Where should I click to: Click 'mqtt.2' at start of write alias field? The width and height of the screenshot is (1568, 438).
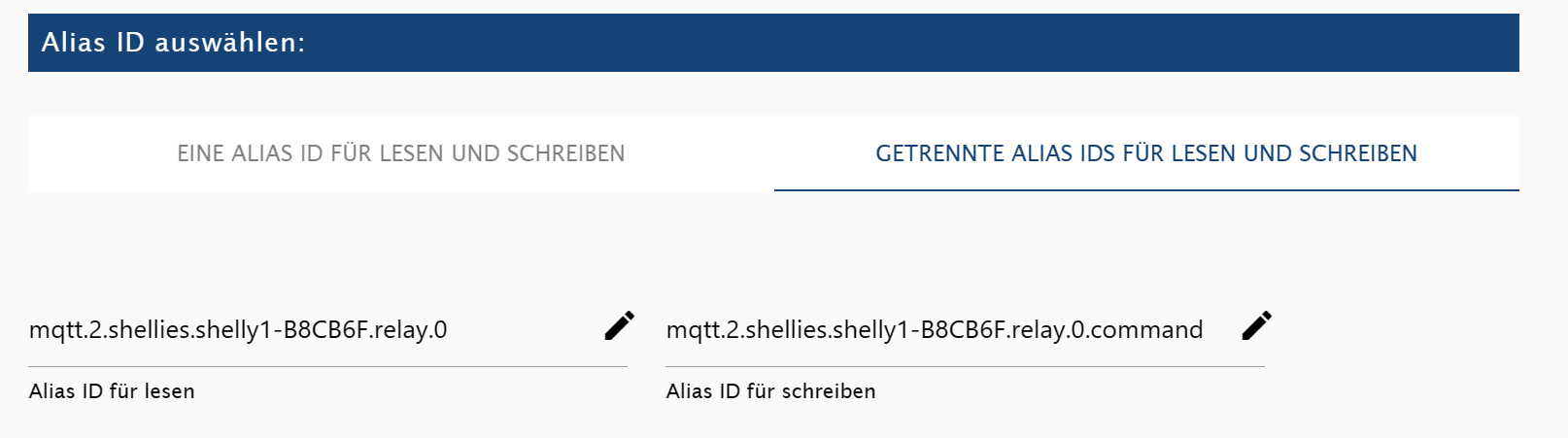[702, 330]
